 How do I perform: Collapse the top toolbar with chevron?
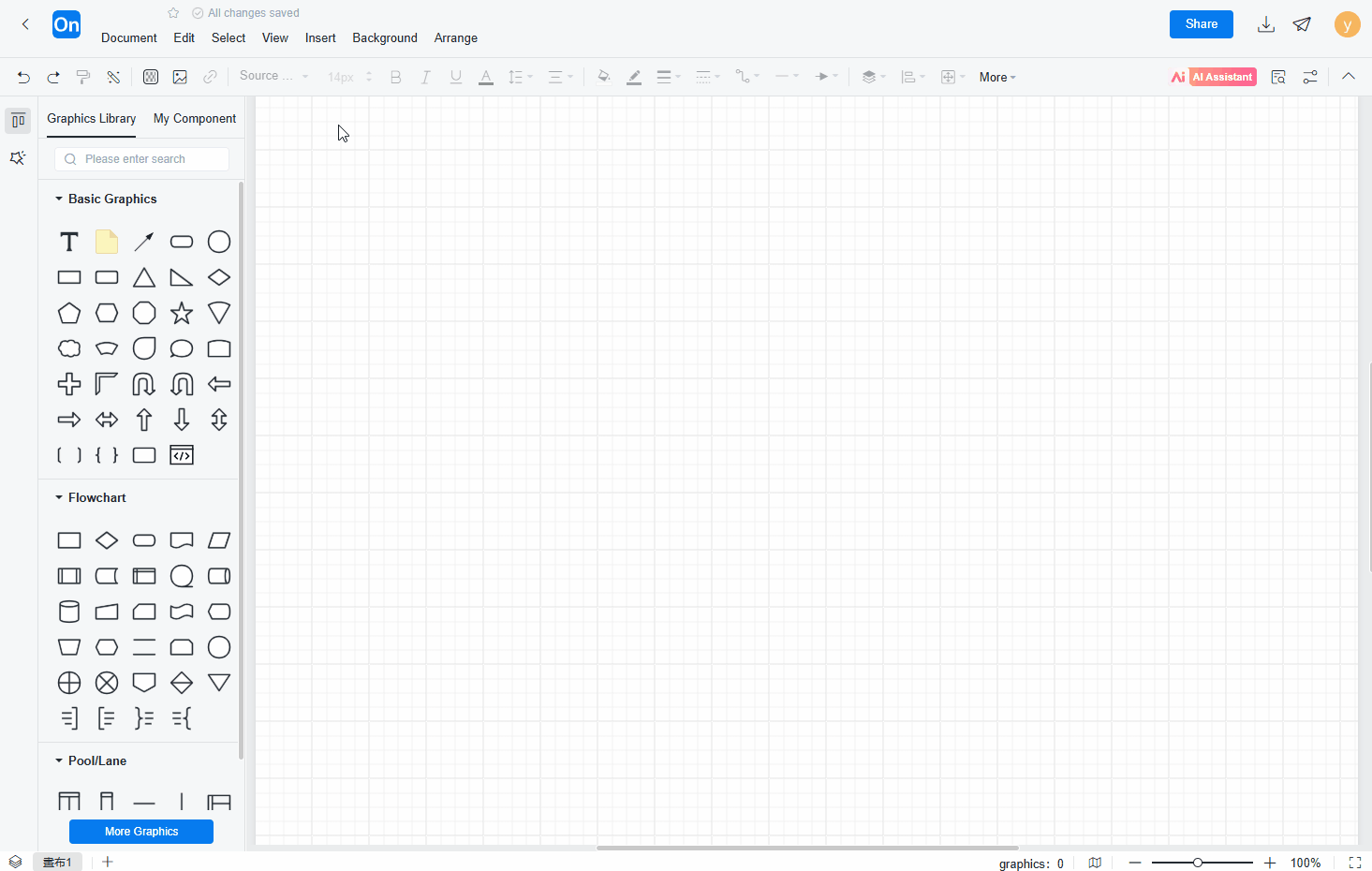coord(1349,77)
